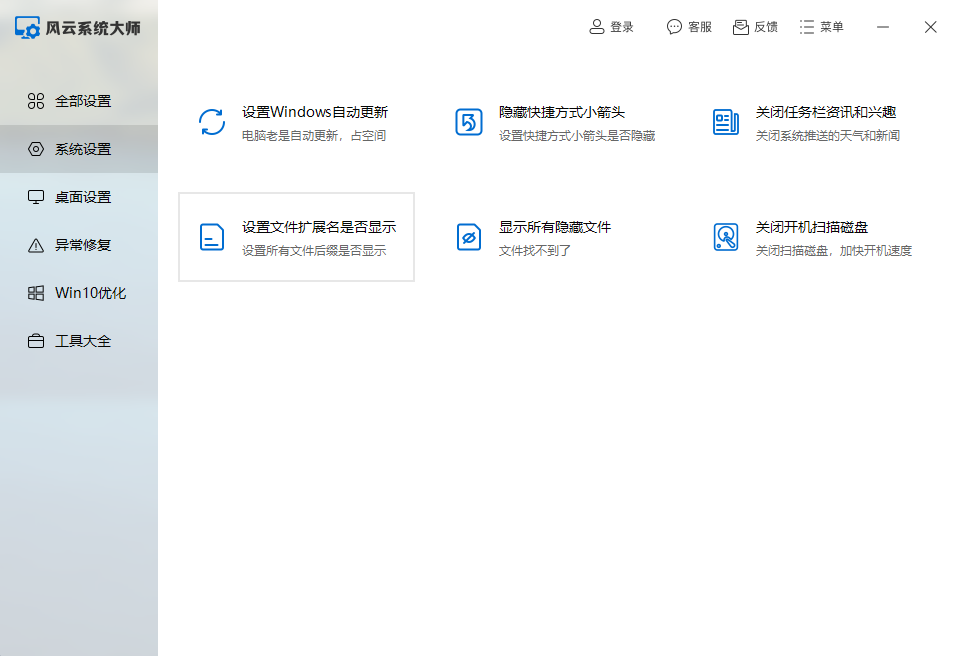The width and height of the screenshot is (957, 656).
Task: Click the 系统设置 gear icon
Action: click(36, 148)
